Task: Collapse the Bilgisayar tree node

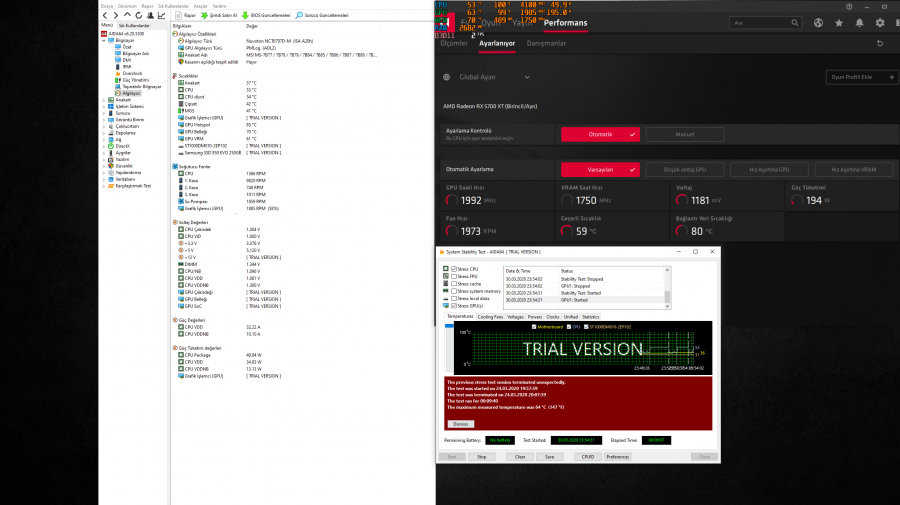Action: tap(104, 41)
